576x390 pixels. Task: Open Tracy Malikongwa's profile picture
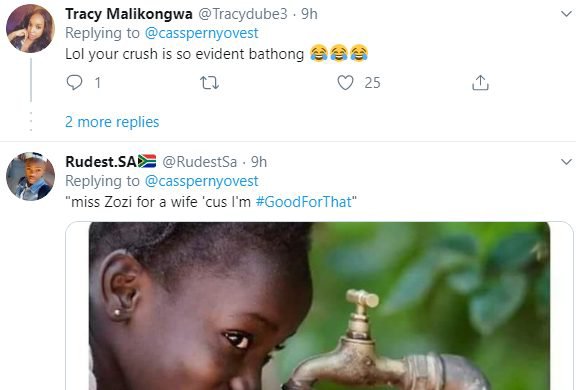30,29
